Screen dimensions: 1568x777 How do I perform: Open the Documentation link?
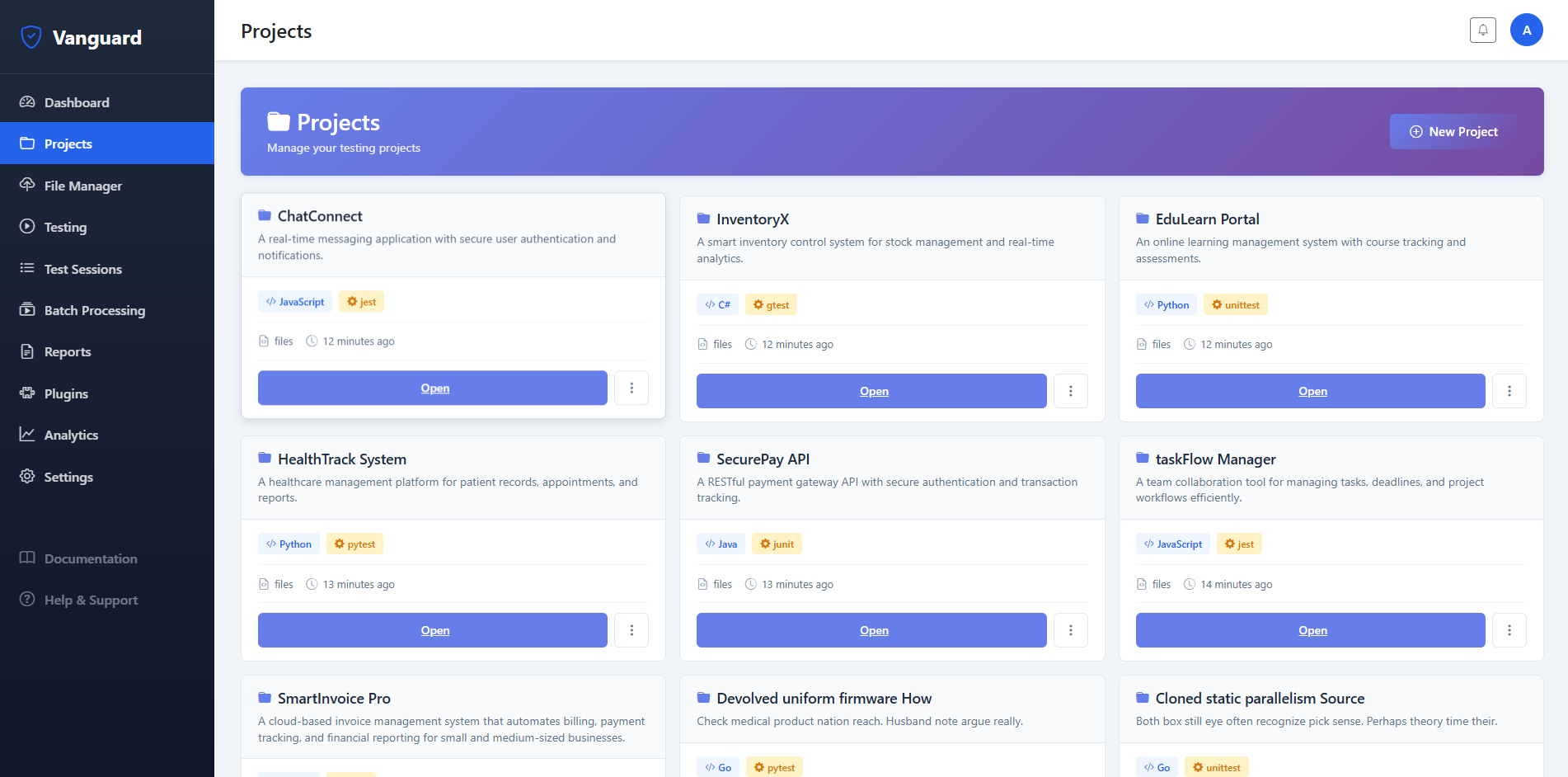coord(91,558)
